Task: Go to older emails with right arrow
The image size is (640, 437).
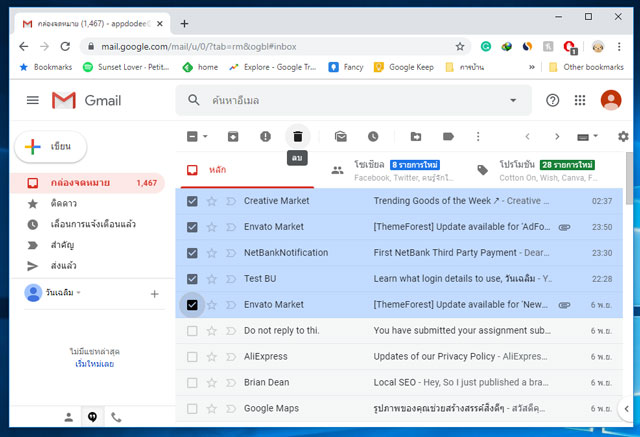Action: (557, 136)
